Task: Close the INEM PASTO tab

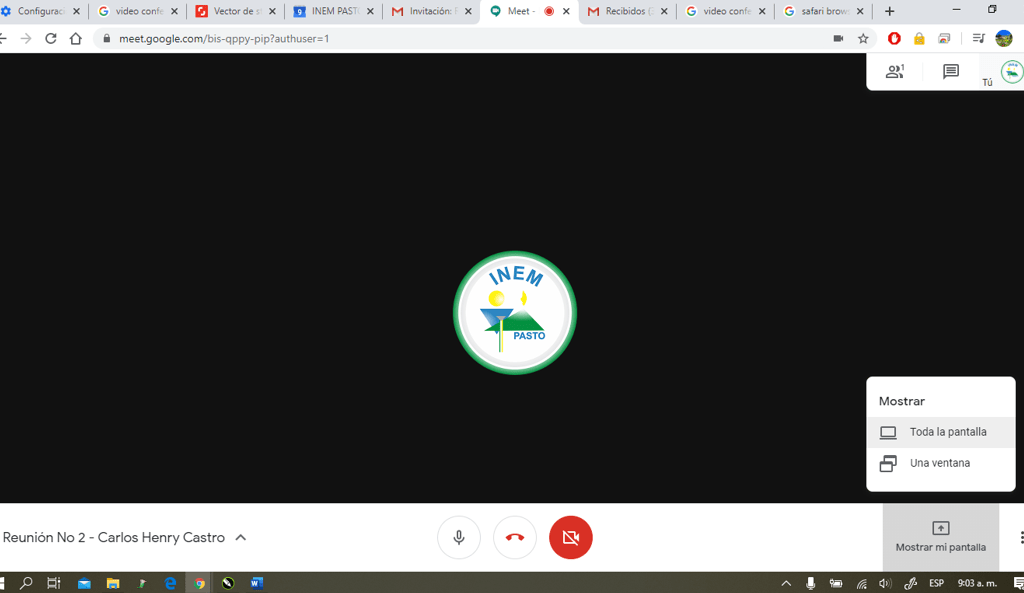Action: click(370, 11)
